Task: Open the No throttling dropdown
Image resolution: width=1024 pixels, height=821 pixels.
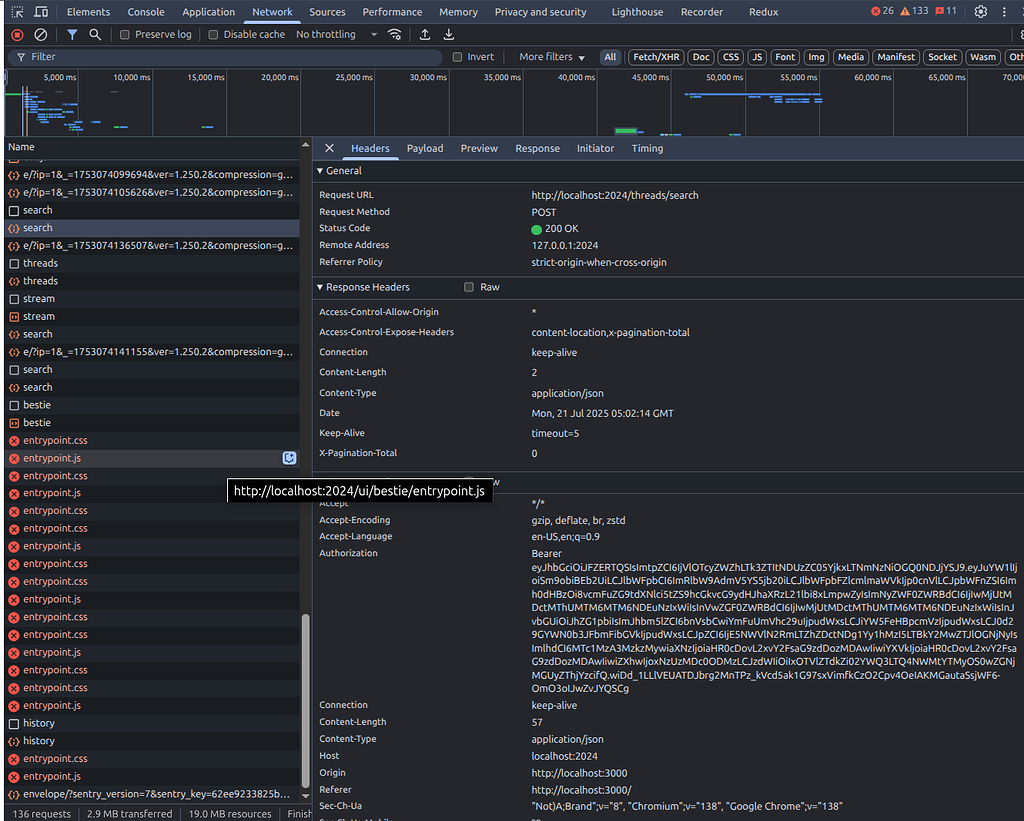Action: pyautogui.click(x=337, y=34)
